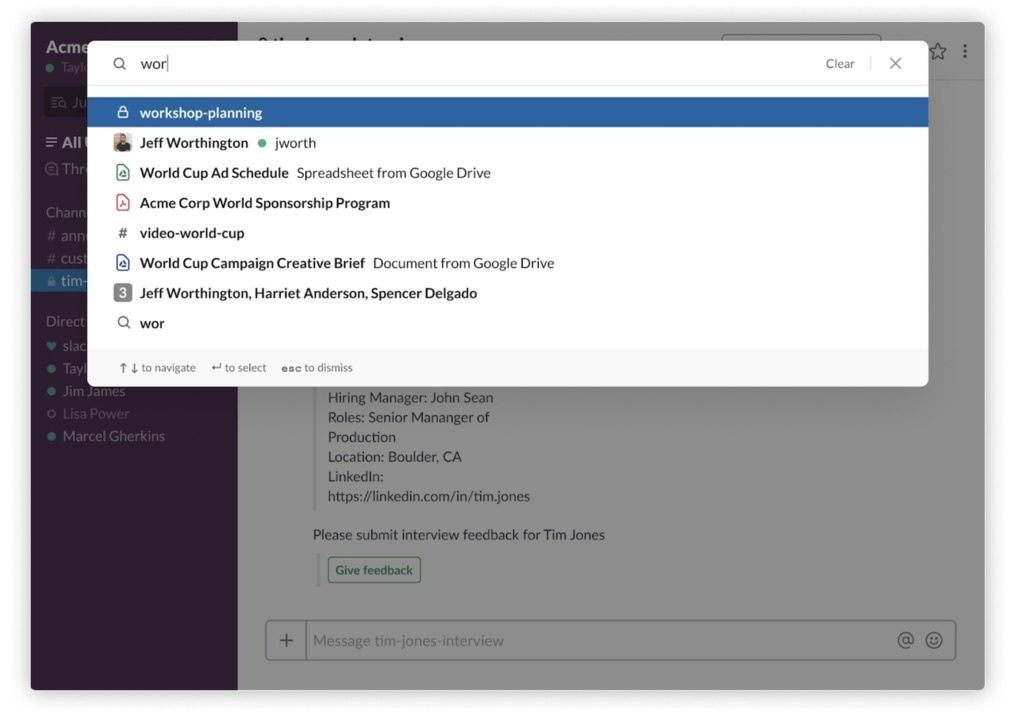Viewport: 1024px width, 712px height.
Task: Close the search dialog with the X
Action: (x=895, y=63)
